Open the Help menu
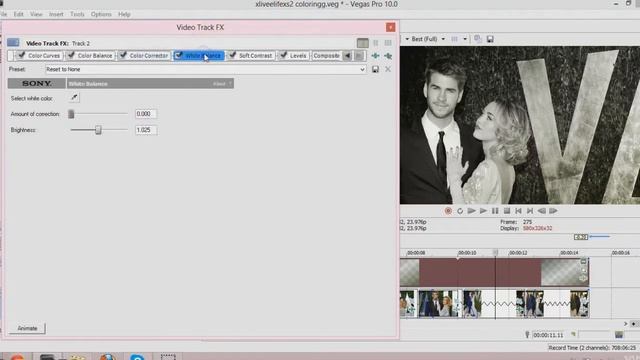 coord(124,14)
